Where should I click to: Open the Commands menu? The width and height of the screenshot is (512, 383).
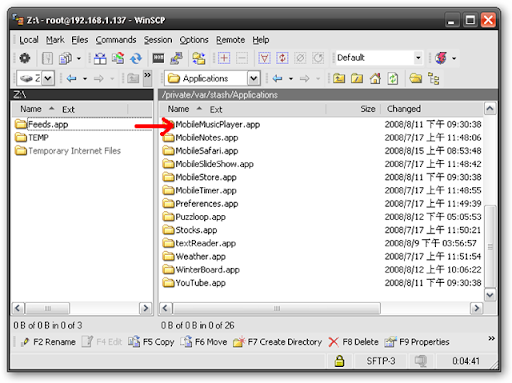[116, 40]
